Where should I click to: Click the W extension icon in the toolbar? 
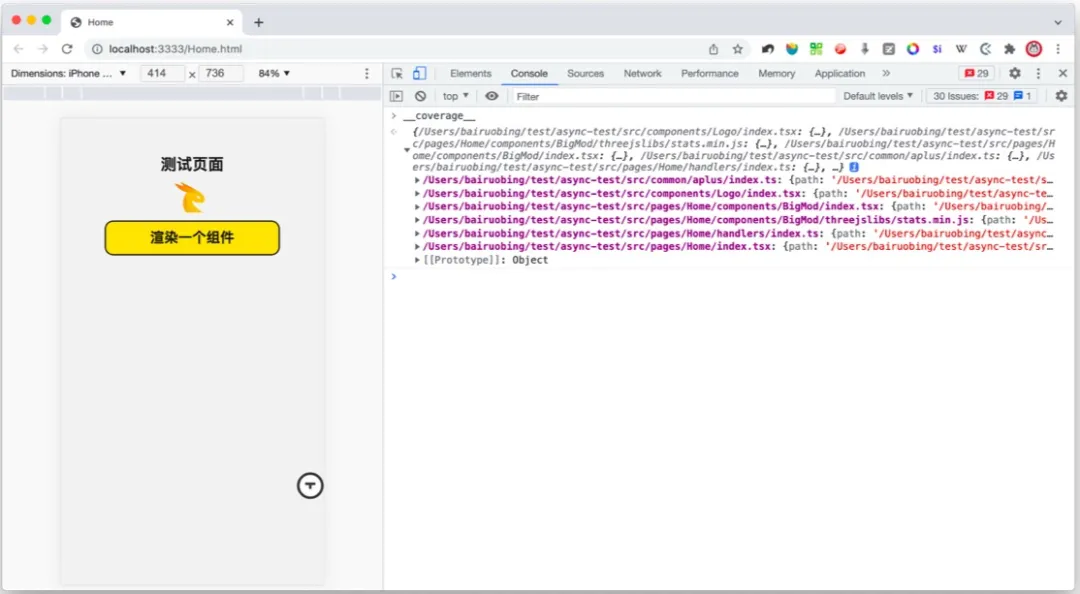[x=961, y=49]
